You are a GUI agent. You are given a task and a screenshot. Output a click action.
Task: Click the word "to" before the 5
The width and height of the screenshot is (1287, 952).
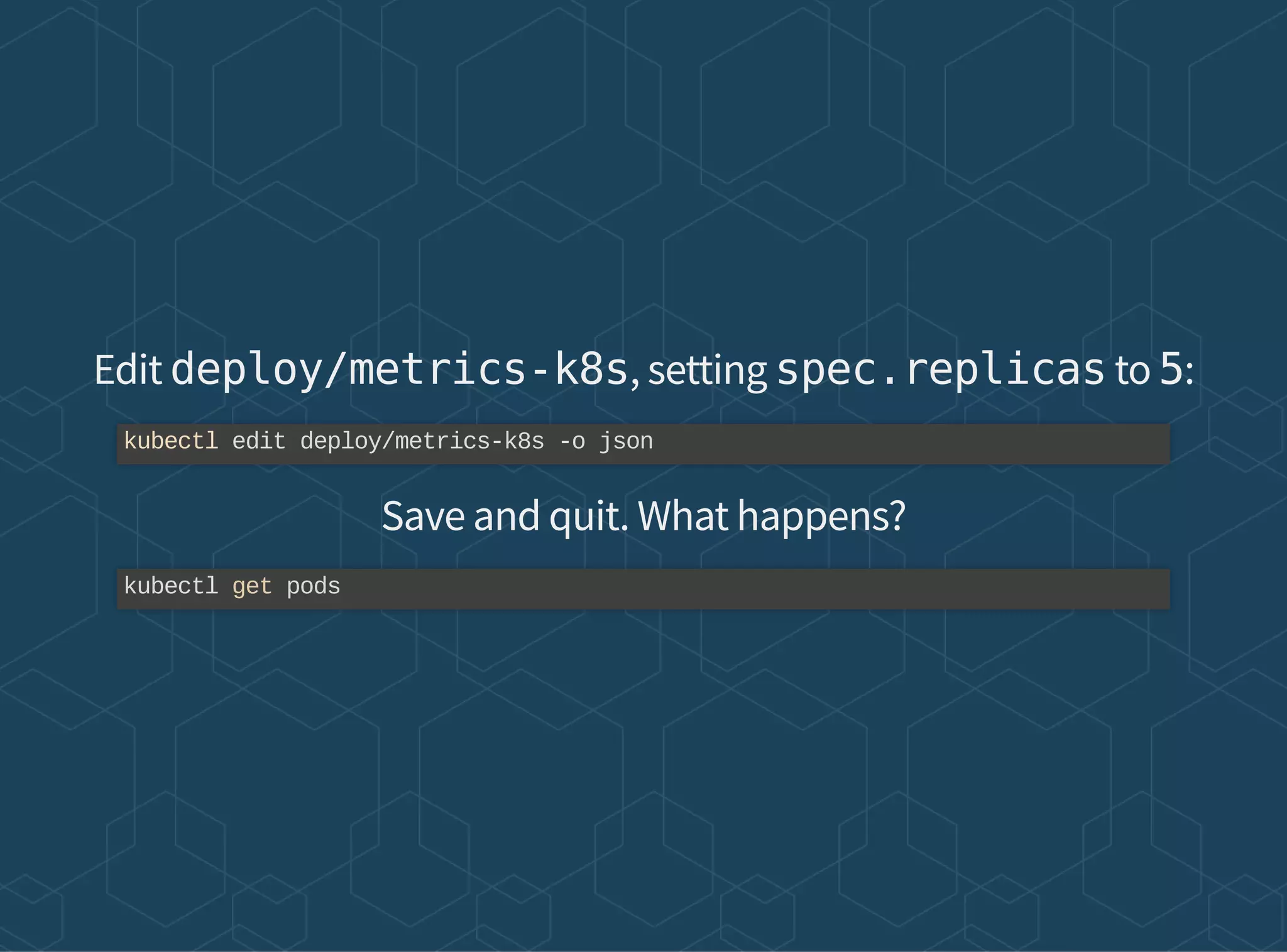(x=1132, y=371)
